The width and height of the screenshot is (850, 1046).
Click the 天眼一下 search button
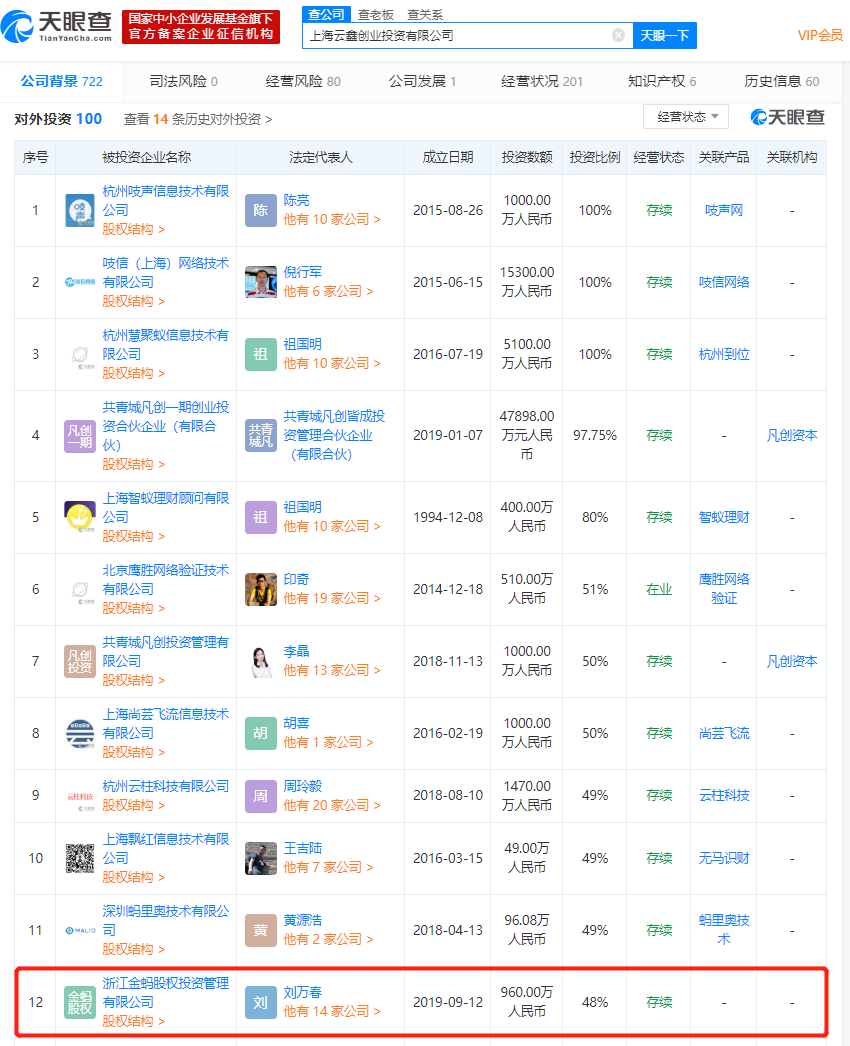pyautogui.click(x=665, y=35)
